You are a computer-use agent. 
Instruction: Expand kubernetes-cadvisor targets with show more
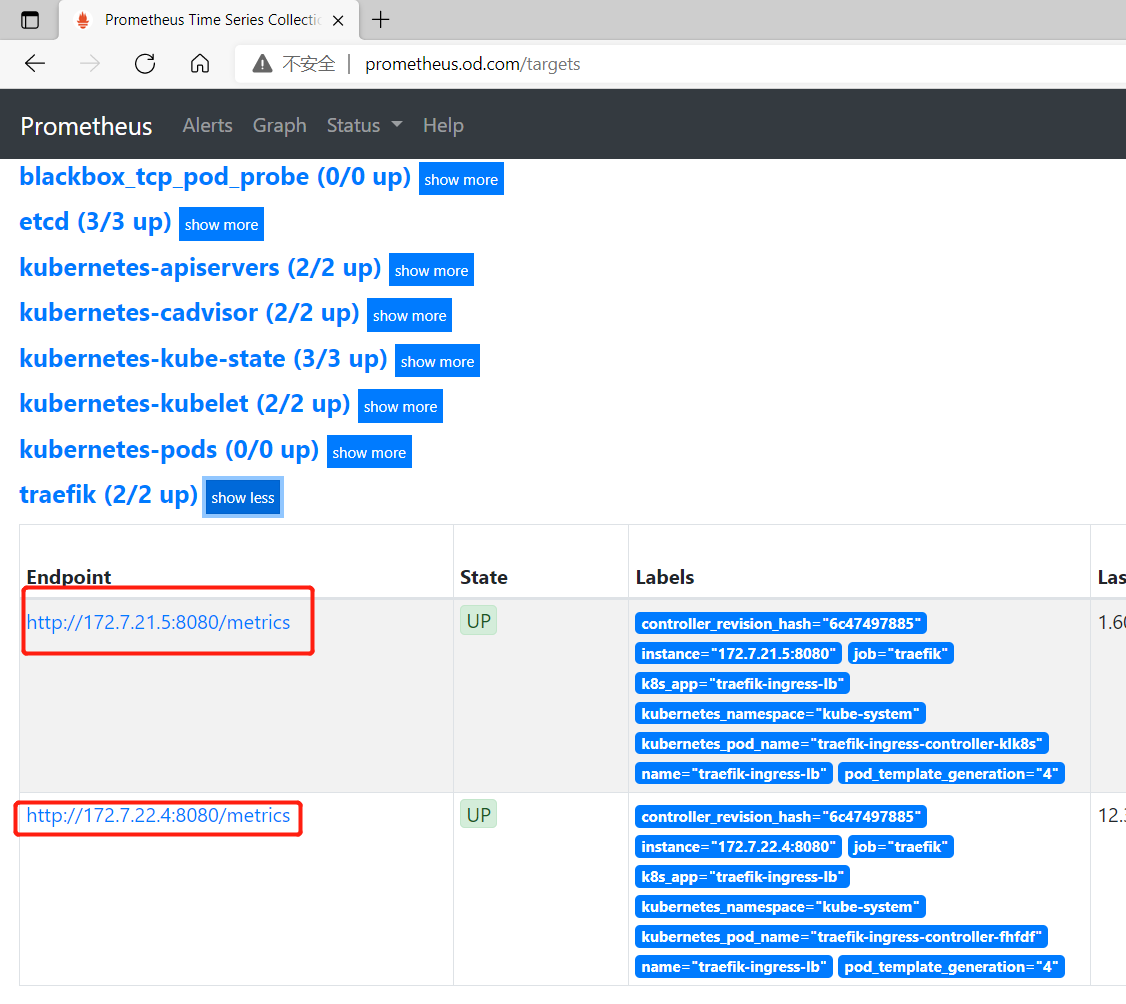(409, 315)
